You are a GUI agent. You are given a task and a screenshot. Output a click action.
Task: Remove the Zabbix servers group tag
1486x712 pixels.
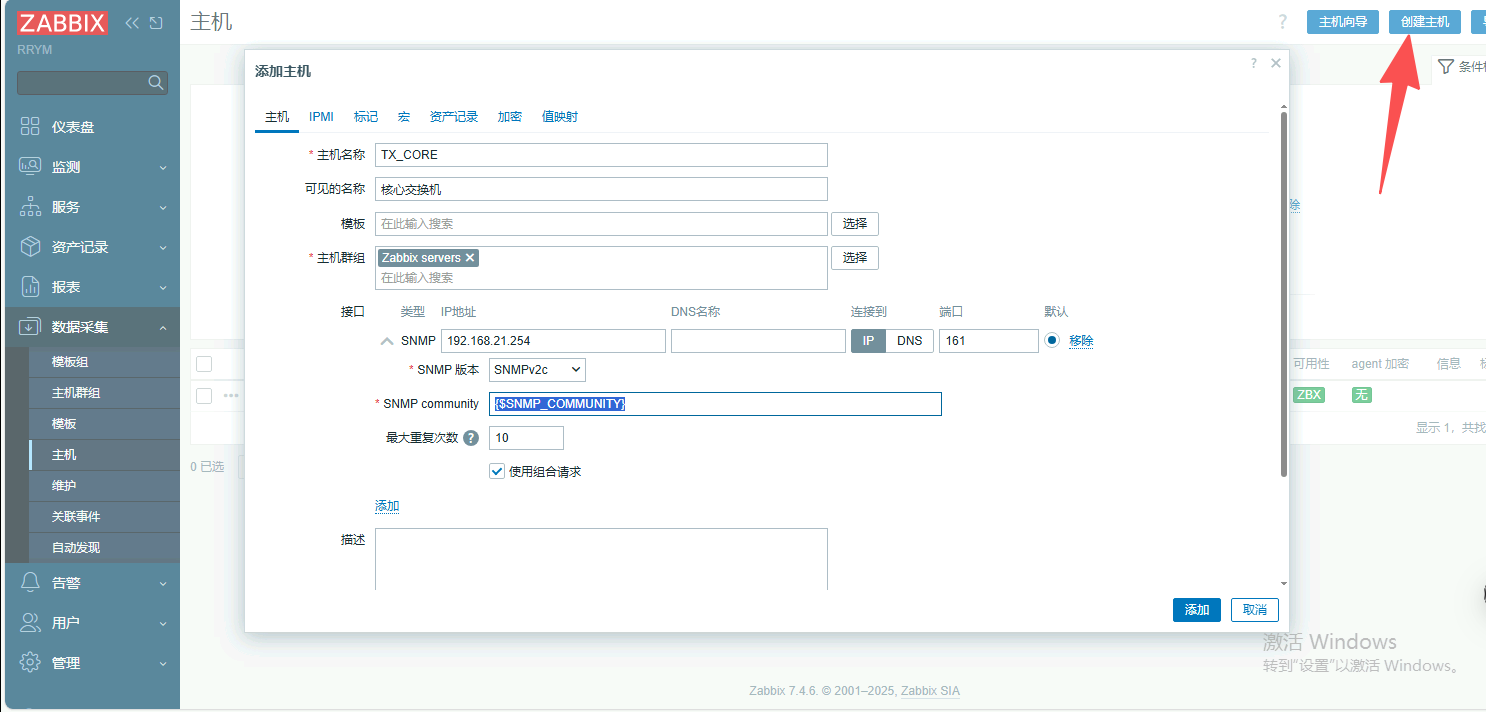470,258
